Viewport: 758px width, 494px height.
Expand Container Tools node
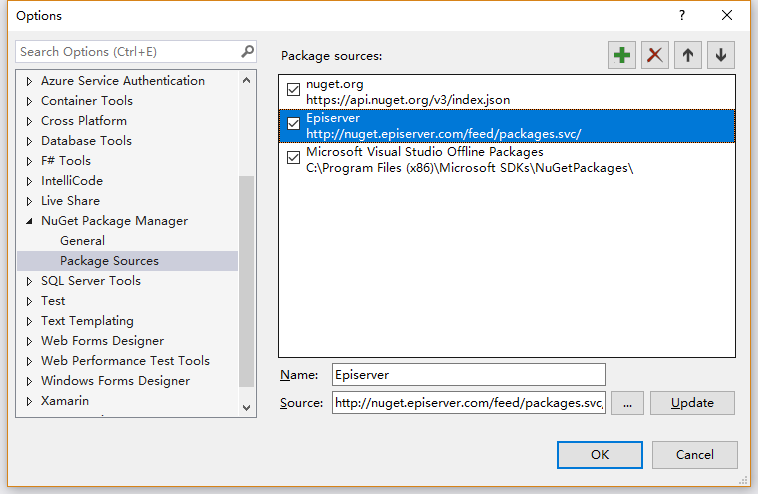[x=29, y=101]
